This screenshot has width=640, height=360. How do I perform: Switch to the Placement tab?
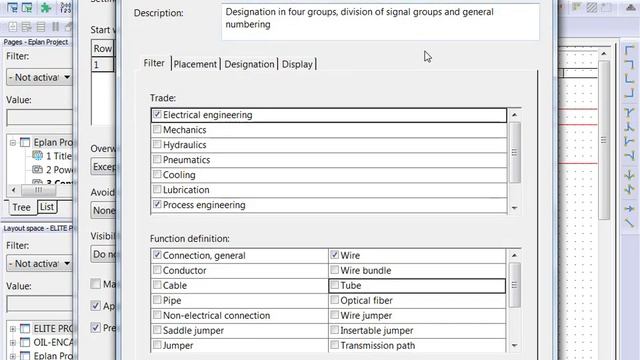pyautogui.click(x=195, y=64)
